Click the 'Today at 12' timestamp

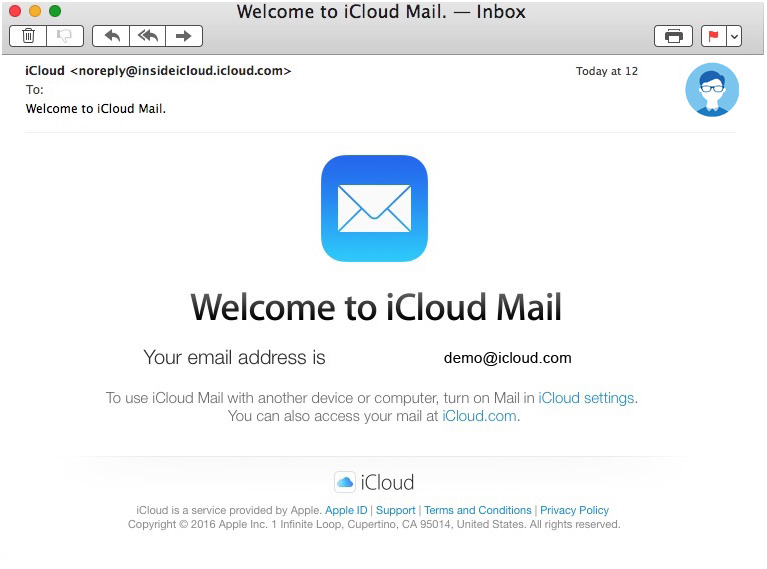[x=607, y=71]
